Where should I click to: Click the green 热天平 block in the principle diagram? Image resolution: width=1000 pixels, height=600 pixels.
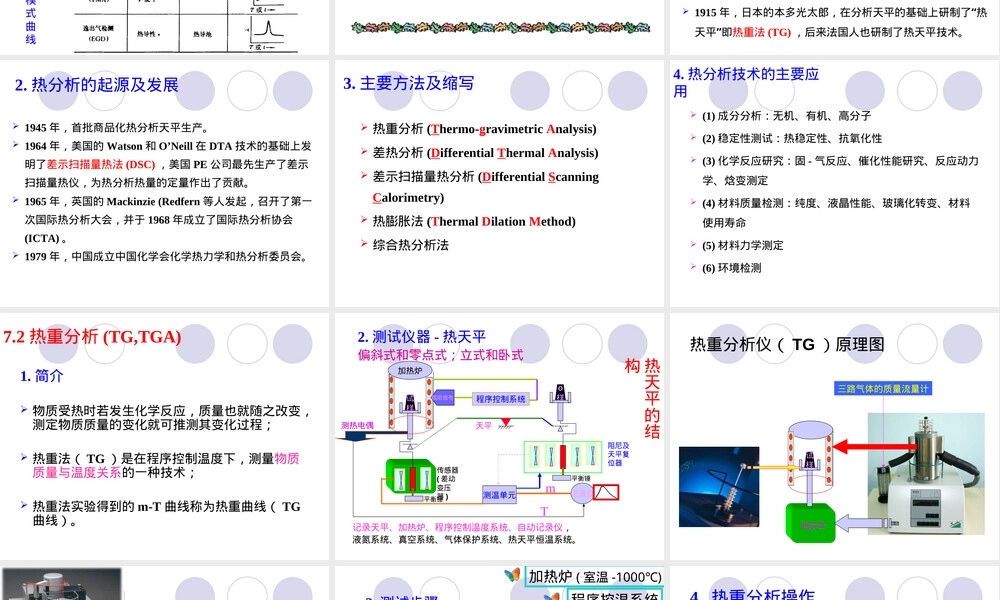811,523
